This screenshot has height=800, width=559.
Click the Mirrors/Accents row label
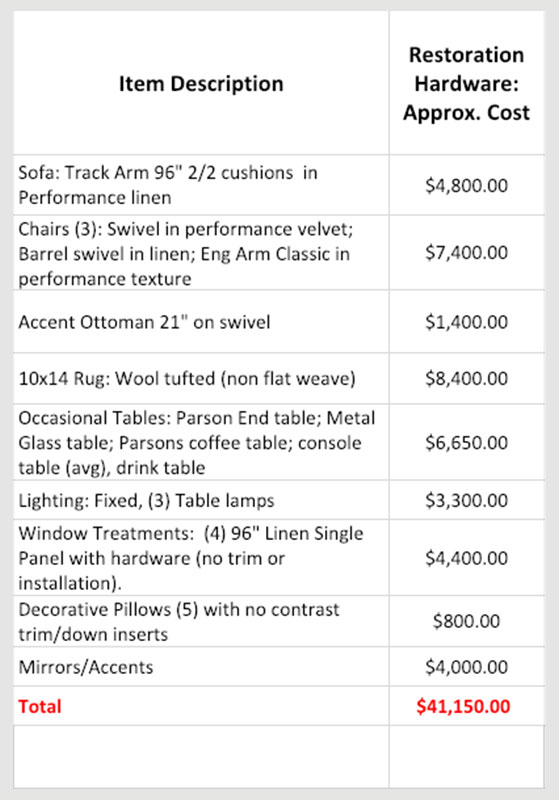86,667
